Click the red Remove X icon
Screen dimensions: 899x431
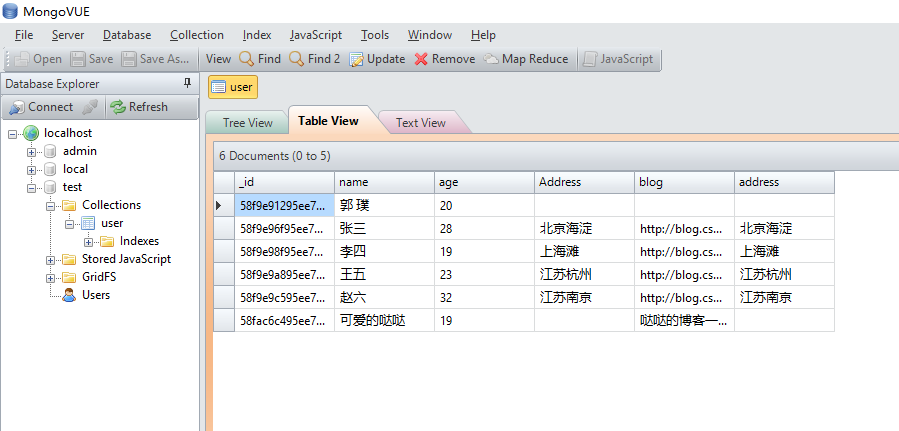pyautogui.click(x=421, y=59)
